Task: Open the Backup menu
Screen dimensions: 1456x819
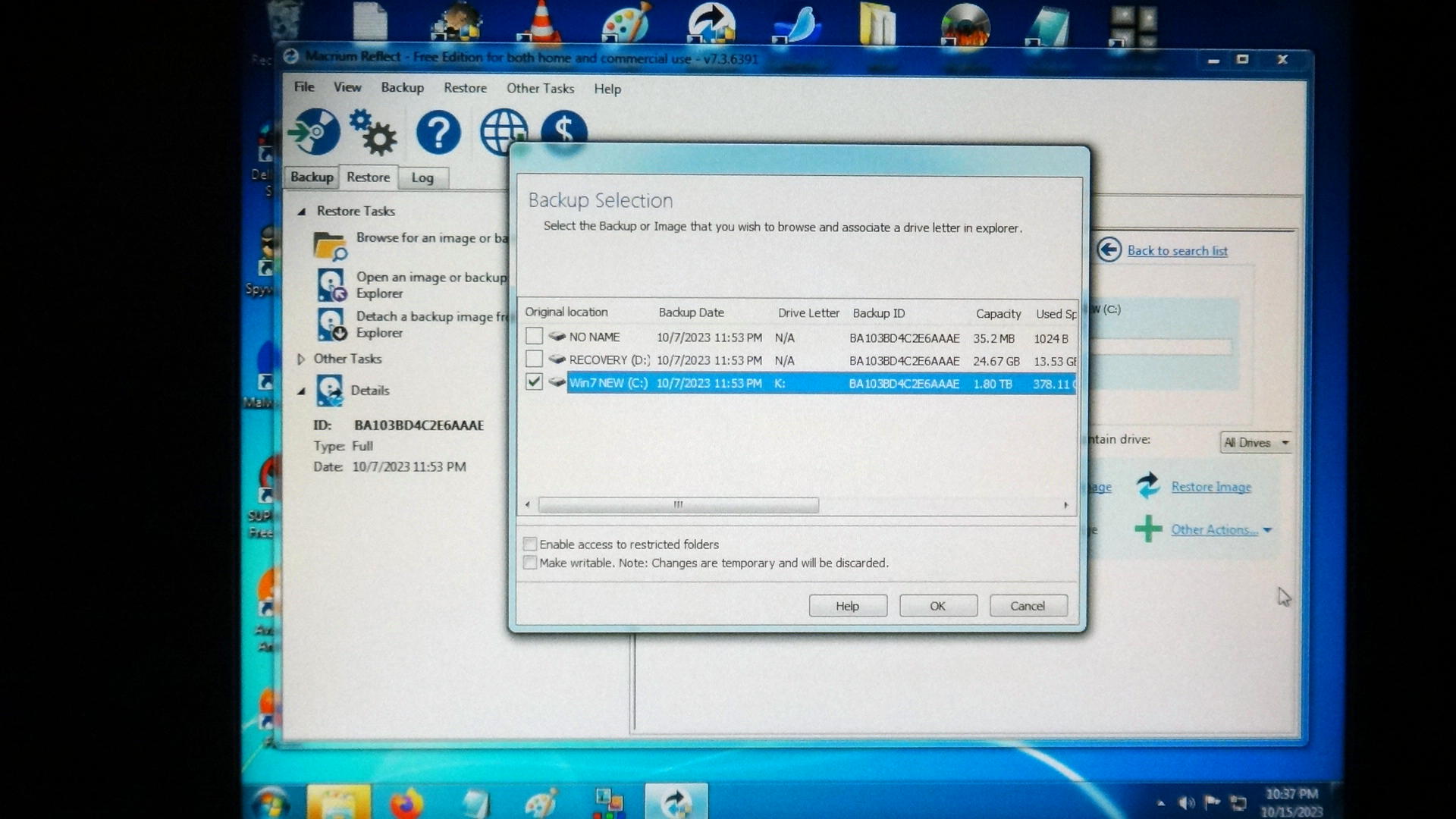Action: pyautogui.click(x=402, y=87)
